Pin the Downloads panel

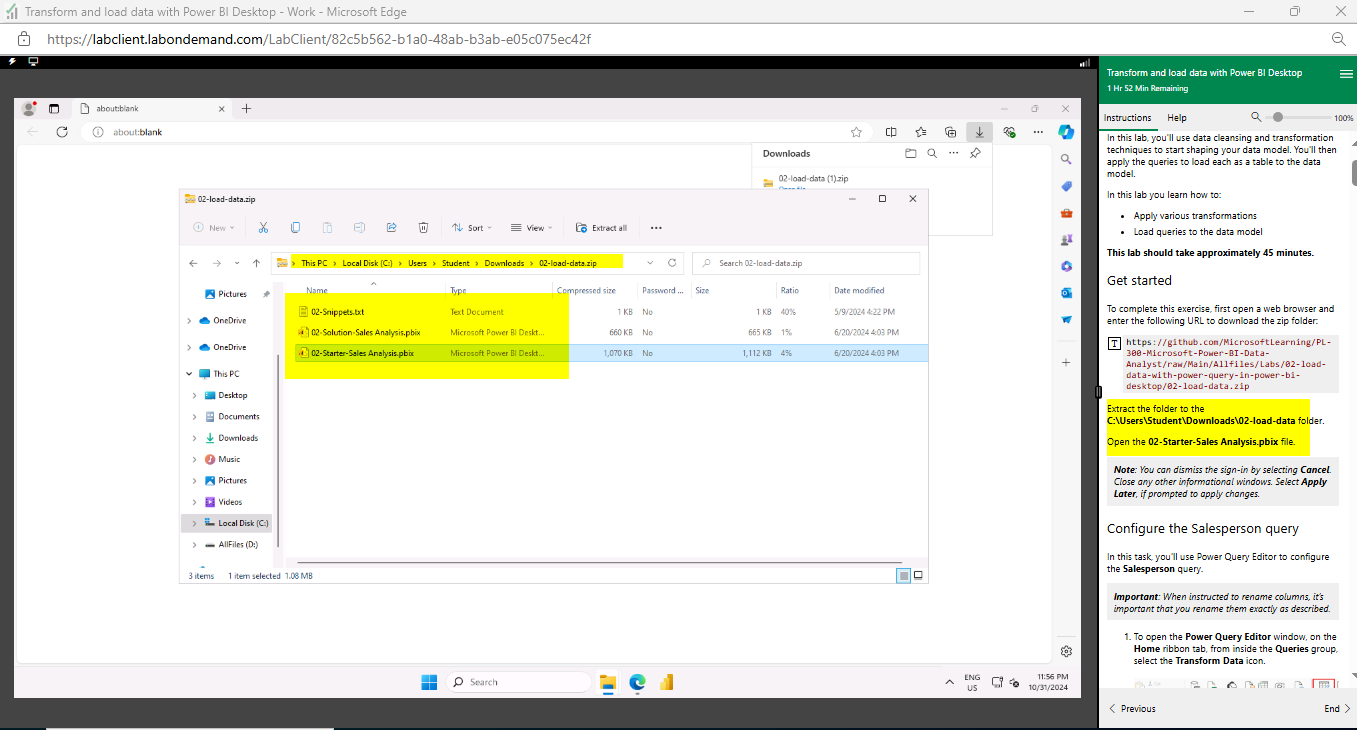tap(975, 154)
